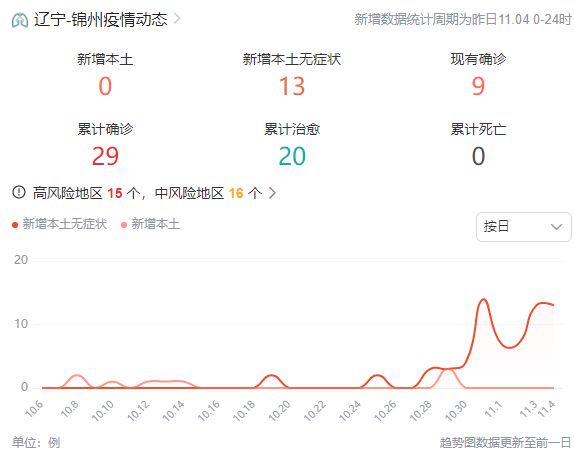Click the 现有确诊 count 9
Viewport: 574px width, 455px height.
pos(478,86)
